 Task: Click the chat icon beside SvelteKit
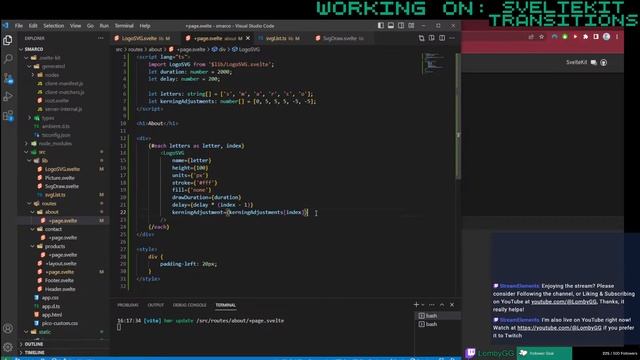point(594,62)
